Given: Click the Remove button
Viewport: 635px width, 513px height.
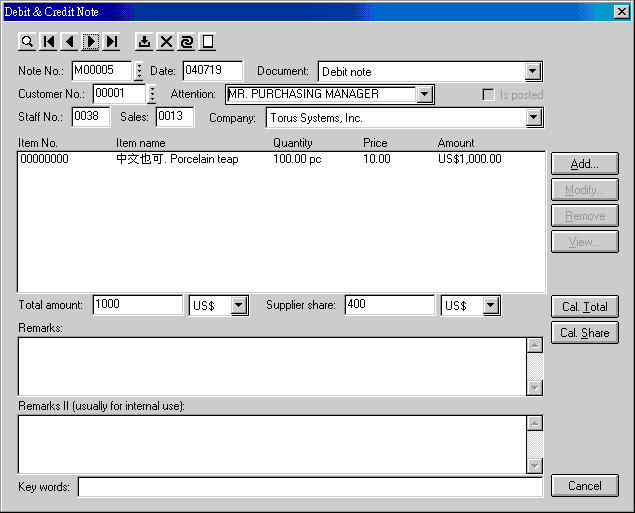Looking at the screenshot, I should [584, 215].
